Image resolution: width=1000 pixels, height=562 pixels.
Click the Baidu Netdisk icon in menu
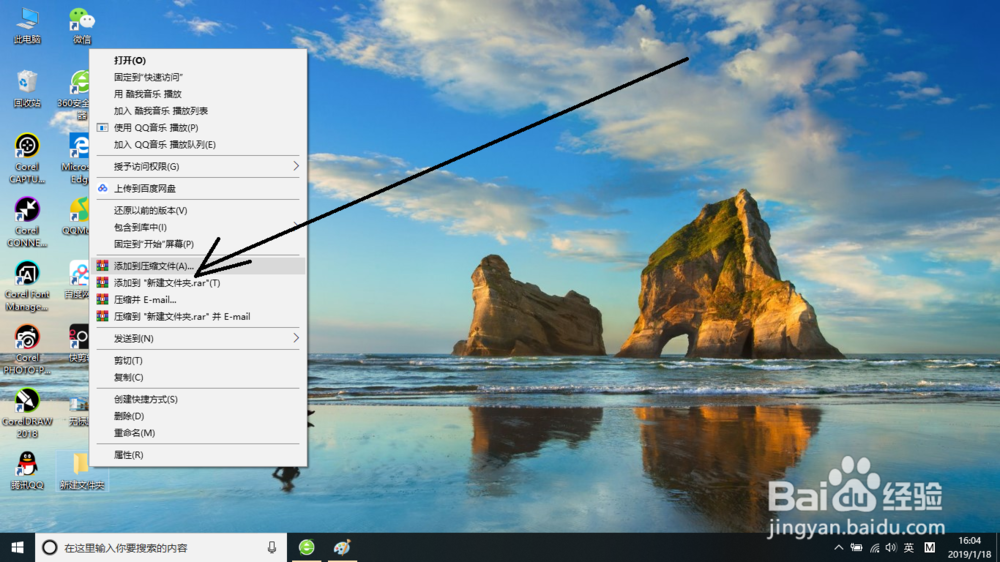click(102, 188)
